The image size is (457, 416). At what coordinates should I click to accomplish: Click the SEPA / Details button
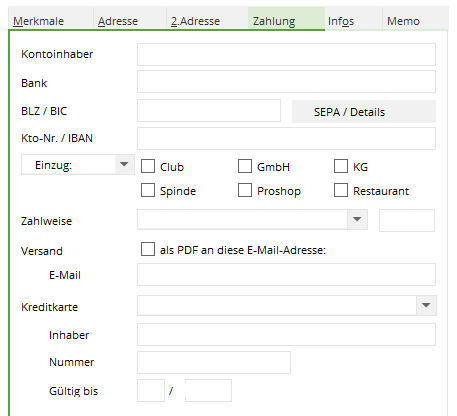pyautogui.click(x=364, y=112)
